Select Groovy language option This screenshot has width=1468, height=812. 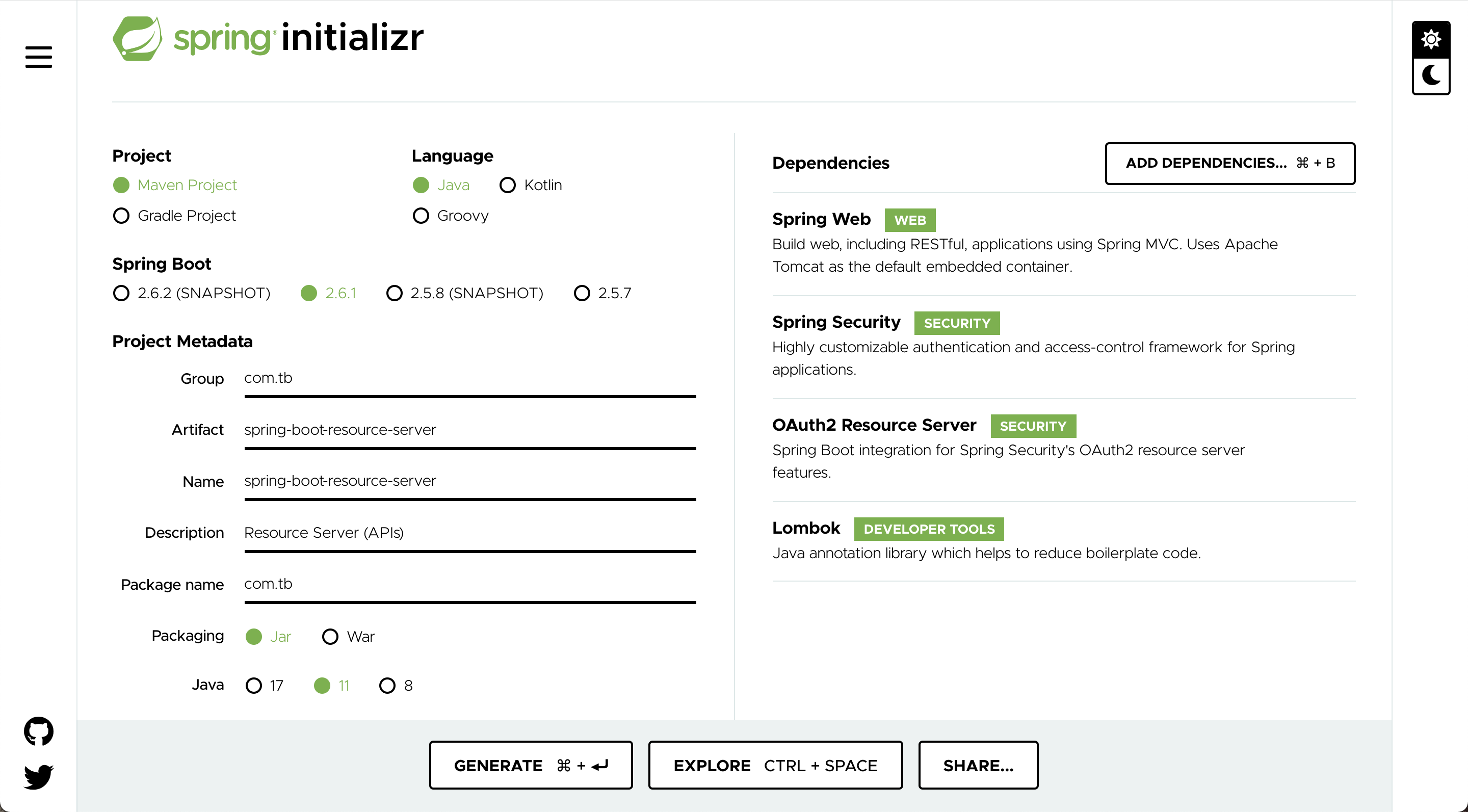pyautogui.click(x=450, y=216)
